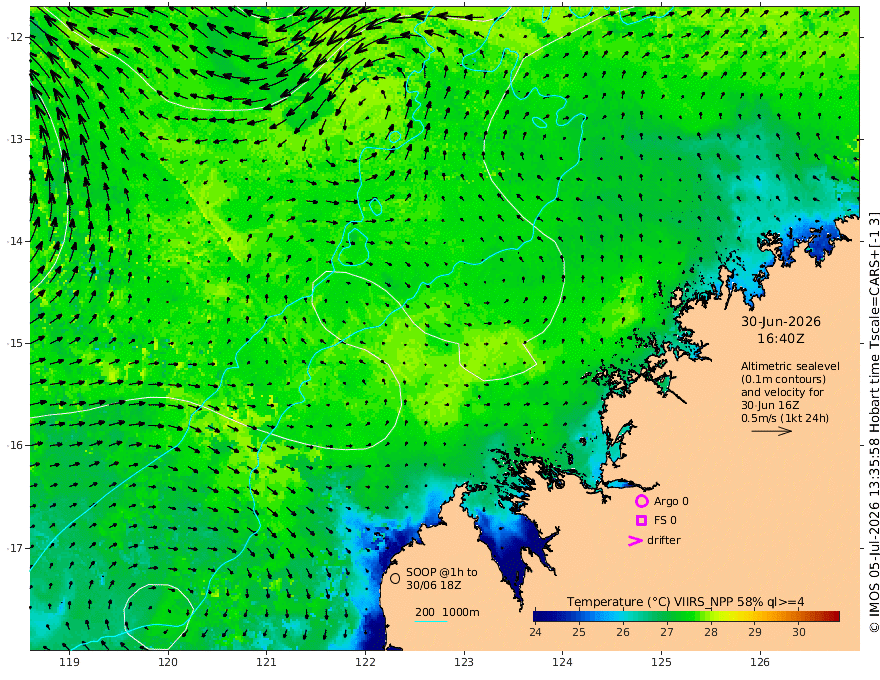Click the 30 colorbar tick label
The image size is (880, 680).
[x=799, y=632]
